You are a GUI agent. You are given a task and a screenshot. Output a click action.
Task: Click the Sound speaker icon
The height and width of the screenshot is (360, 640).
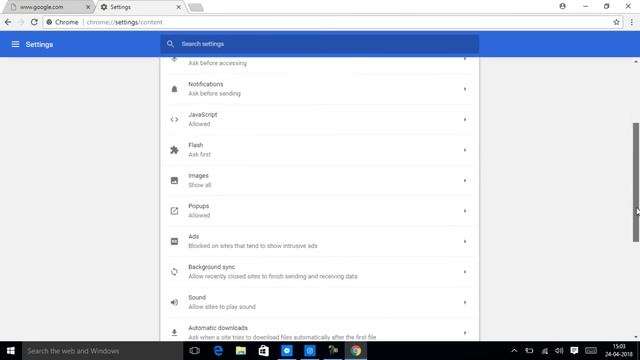click(x=174, y=302)
